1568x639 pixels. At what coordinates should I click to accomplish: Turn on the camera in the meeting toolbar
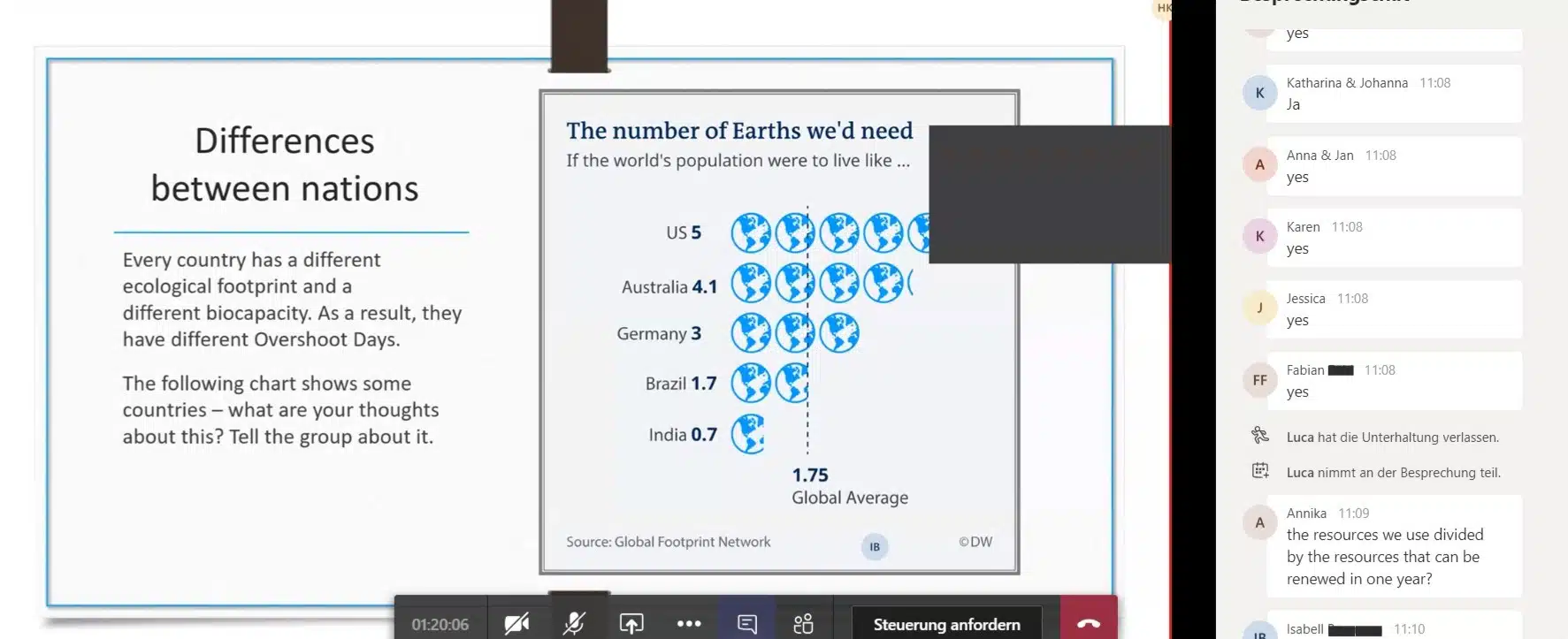point(516,624)
